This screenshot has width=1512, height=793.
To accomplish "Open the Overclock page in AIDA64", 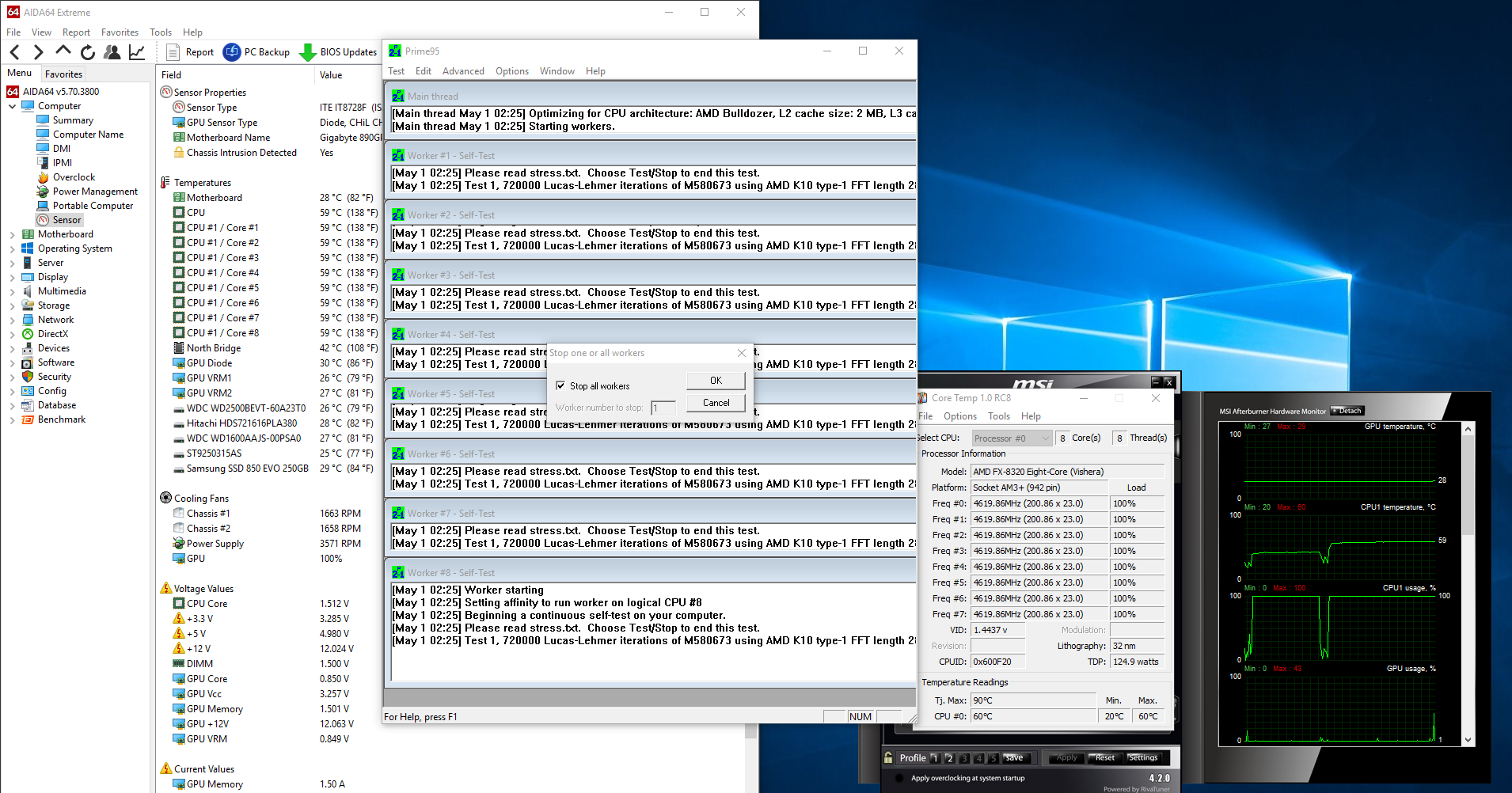I will tap(74, 177).
